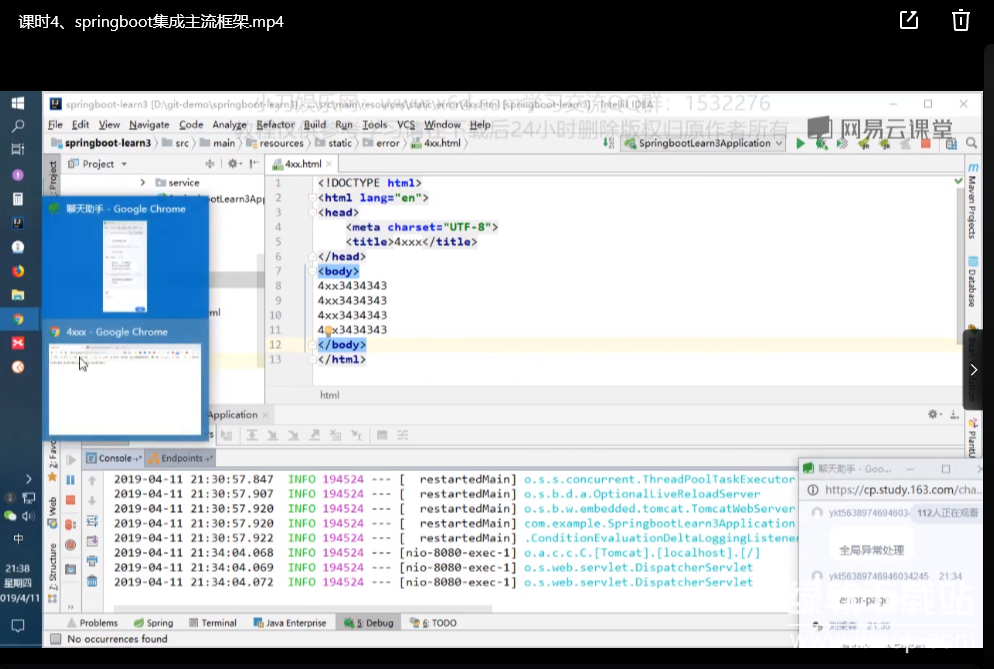Collapse the body tag fold marker
994x669 pixels.
click(312, 271)
